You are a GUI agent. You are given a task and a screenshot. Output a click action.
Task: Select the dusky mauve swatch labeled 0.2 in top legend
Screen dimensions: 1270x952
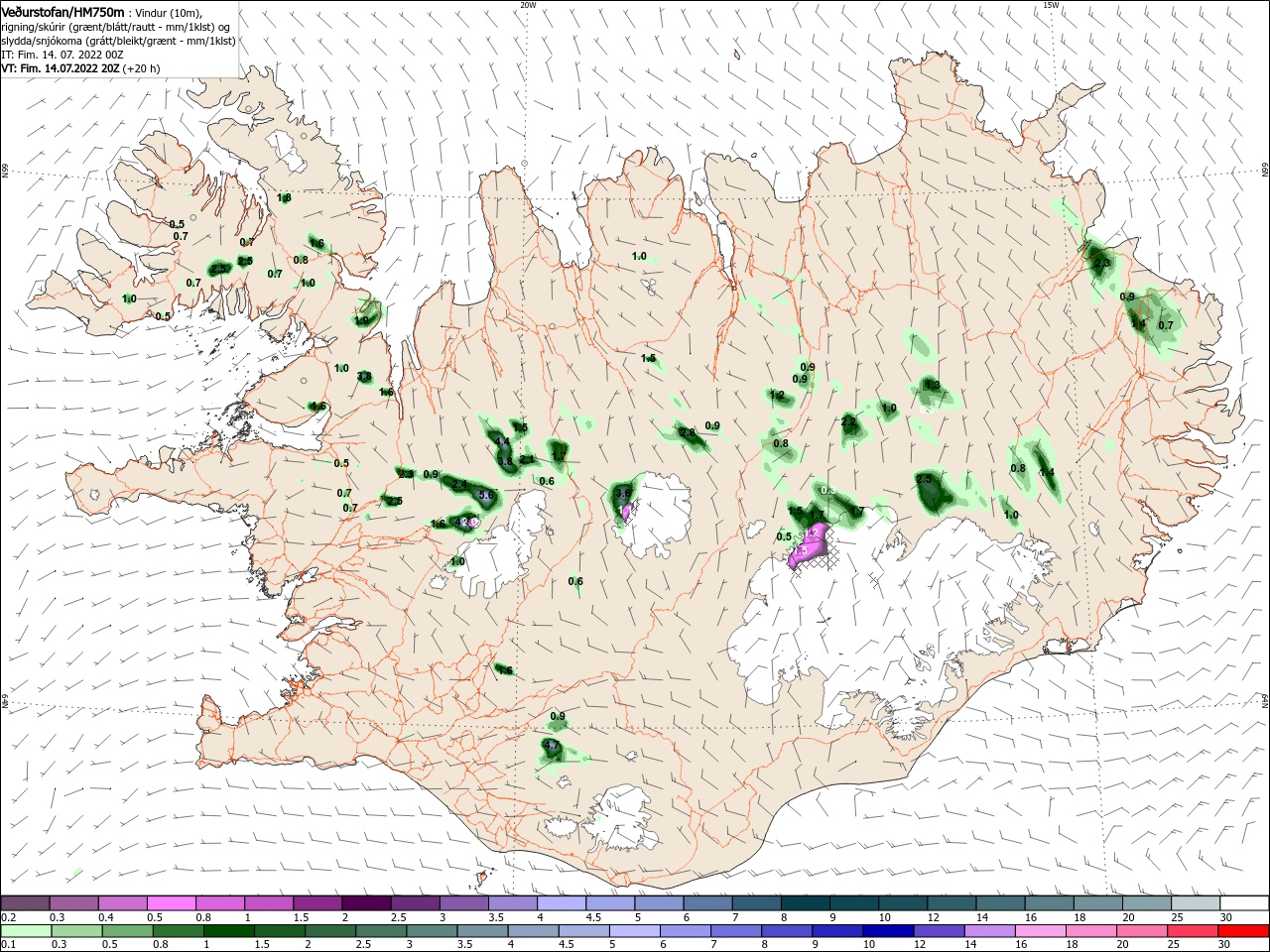[x=25, y=903]
